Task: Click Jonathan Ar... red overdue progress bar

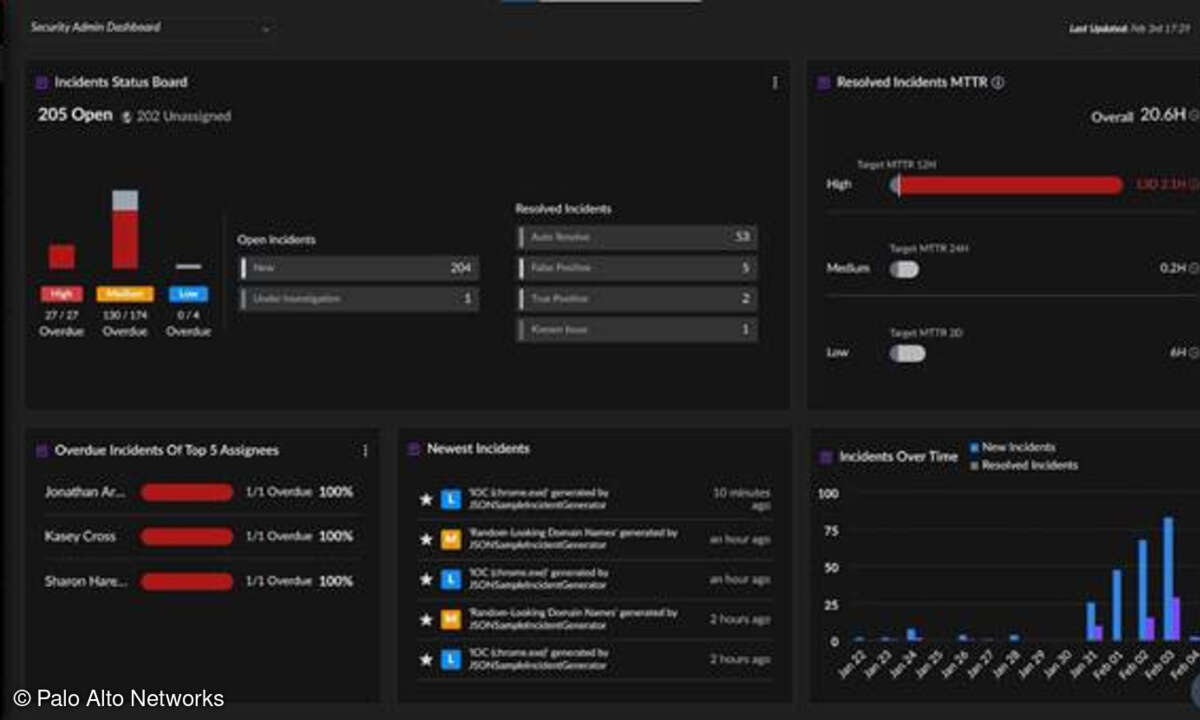Action: (187, 492)
